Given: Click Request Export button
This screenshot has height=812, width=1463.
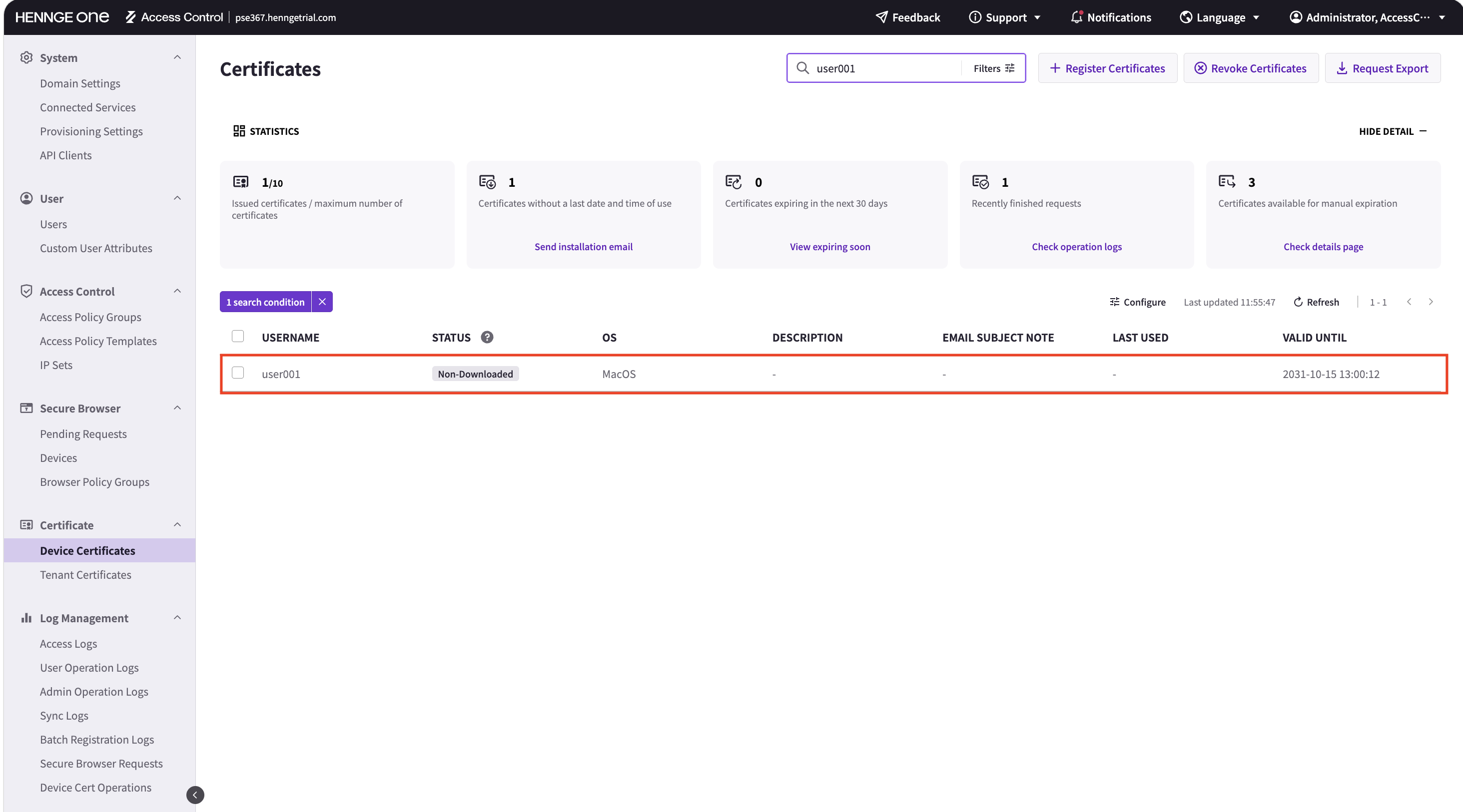Looking at the screenshot, I should tap(1383, 68).
